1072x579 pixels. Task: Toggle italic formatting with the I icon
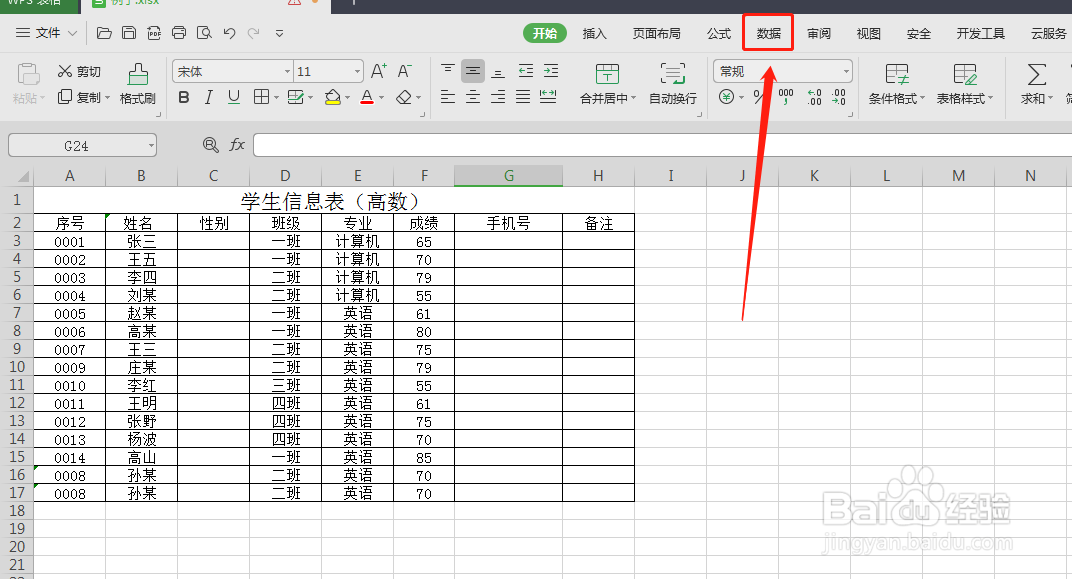(209, 97)
